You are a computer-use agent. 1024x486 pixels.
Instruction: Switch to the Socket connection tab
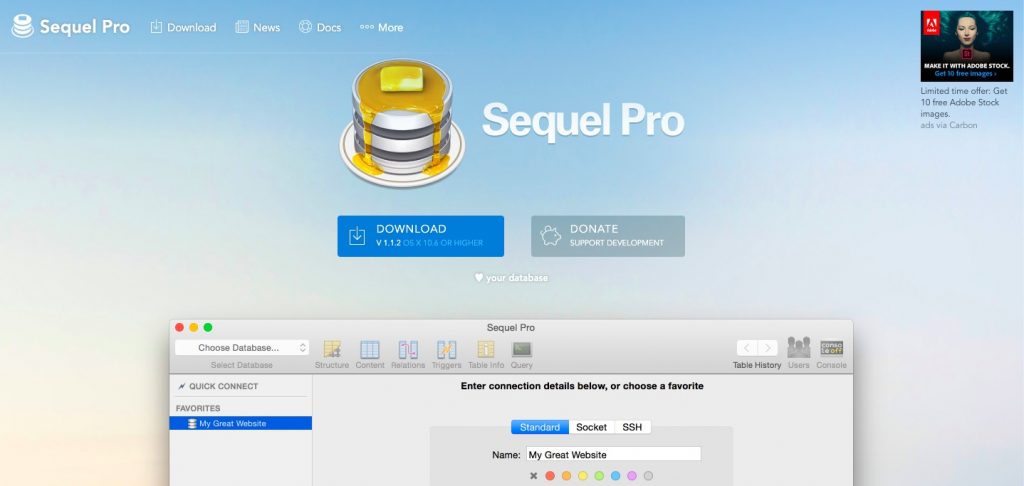pyautogui.click(x=592, y=427)
